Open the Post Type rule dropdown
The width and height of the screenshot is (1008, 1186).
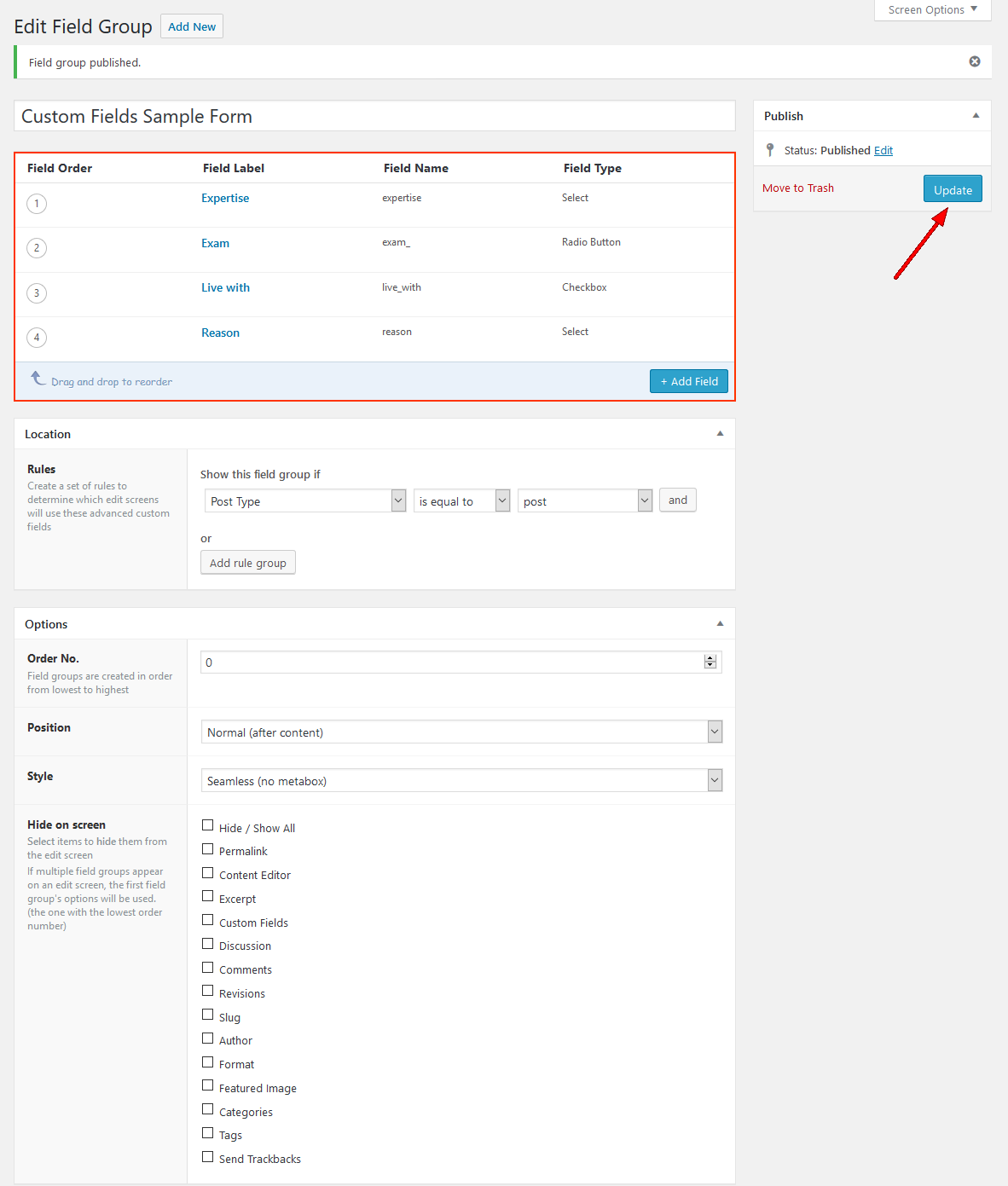[304, 501]
